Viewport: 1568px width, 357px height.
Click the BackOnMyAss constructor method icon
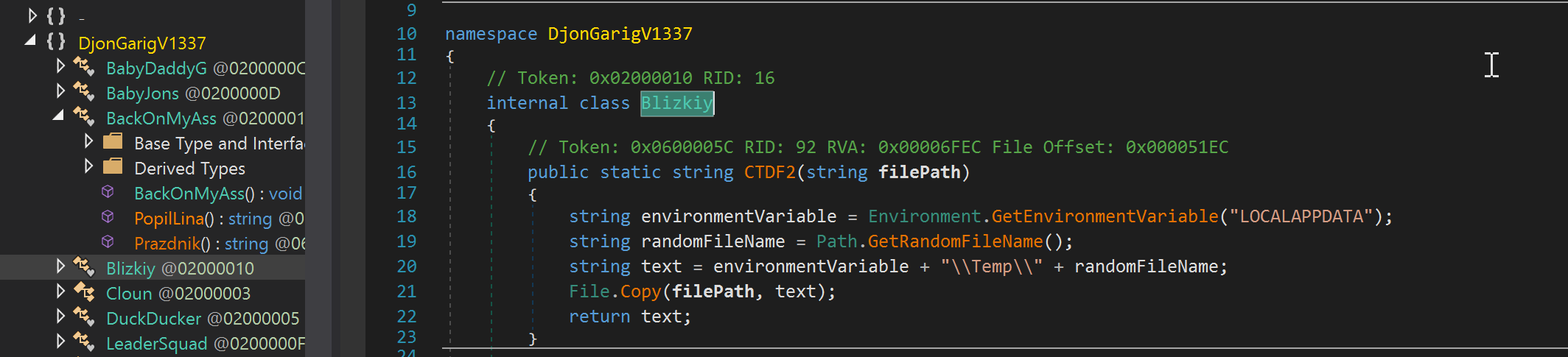pos(108,192)
